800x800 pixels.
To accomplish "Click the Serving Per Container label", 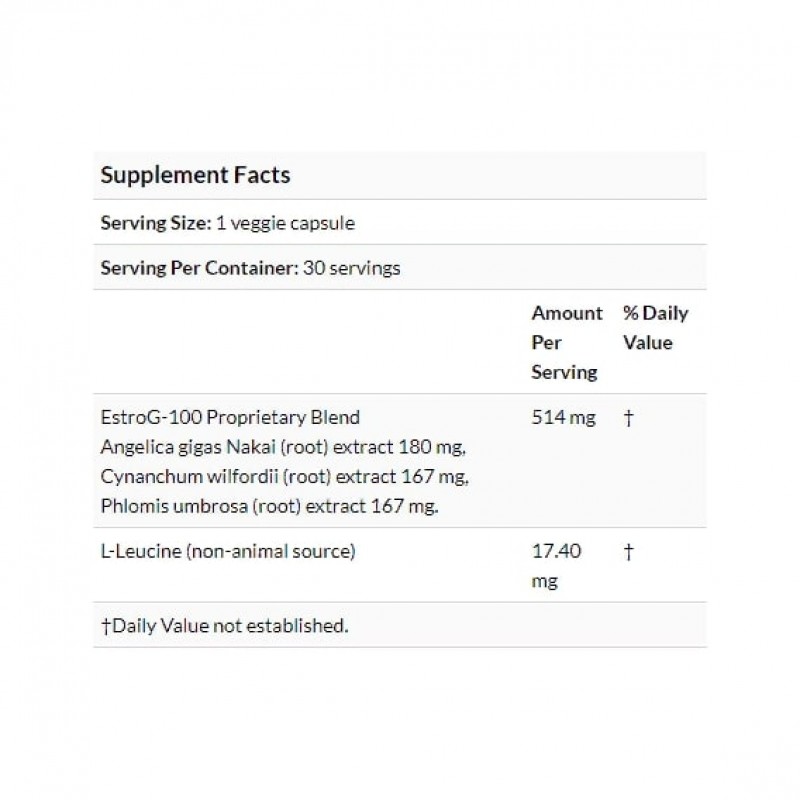I will [199, 268].
